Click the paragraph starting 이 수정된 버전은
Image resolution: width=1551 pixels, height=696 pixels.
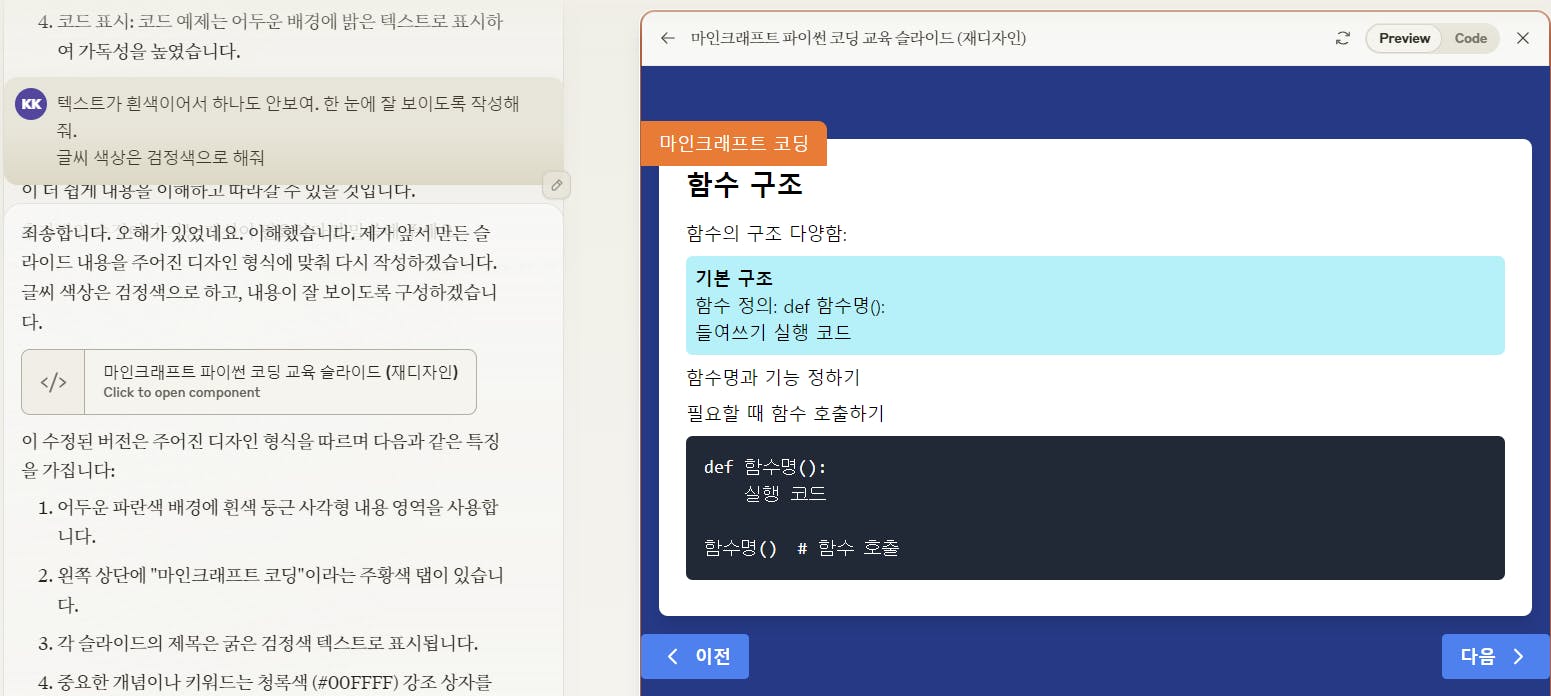pos(260,455)
